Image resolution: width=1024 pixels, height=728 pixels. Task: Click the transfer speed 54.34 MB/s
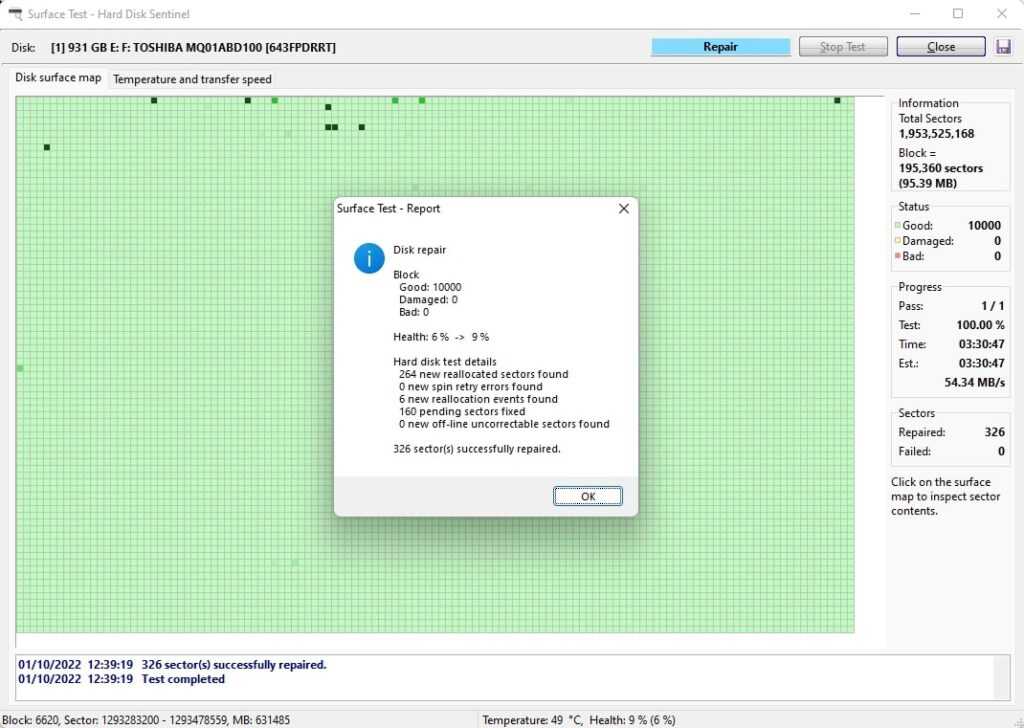974,382
